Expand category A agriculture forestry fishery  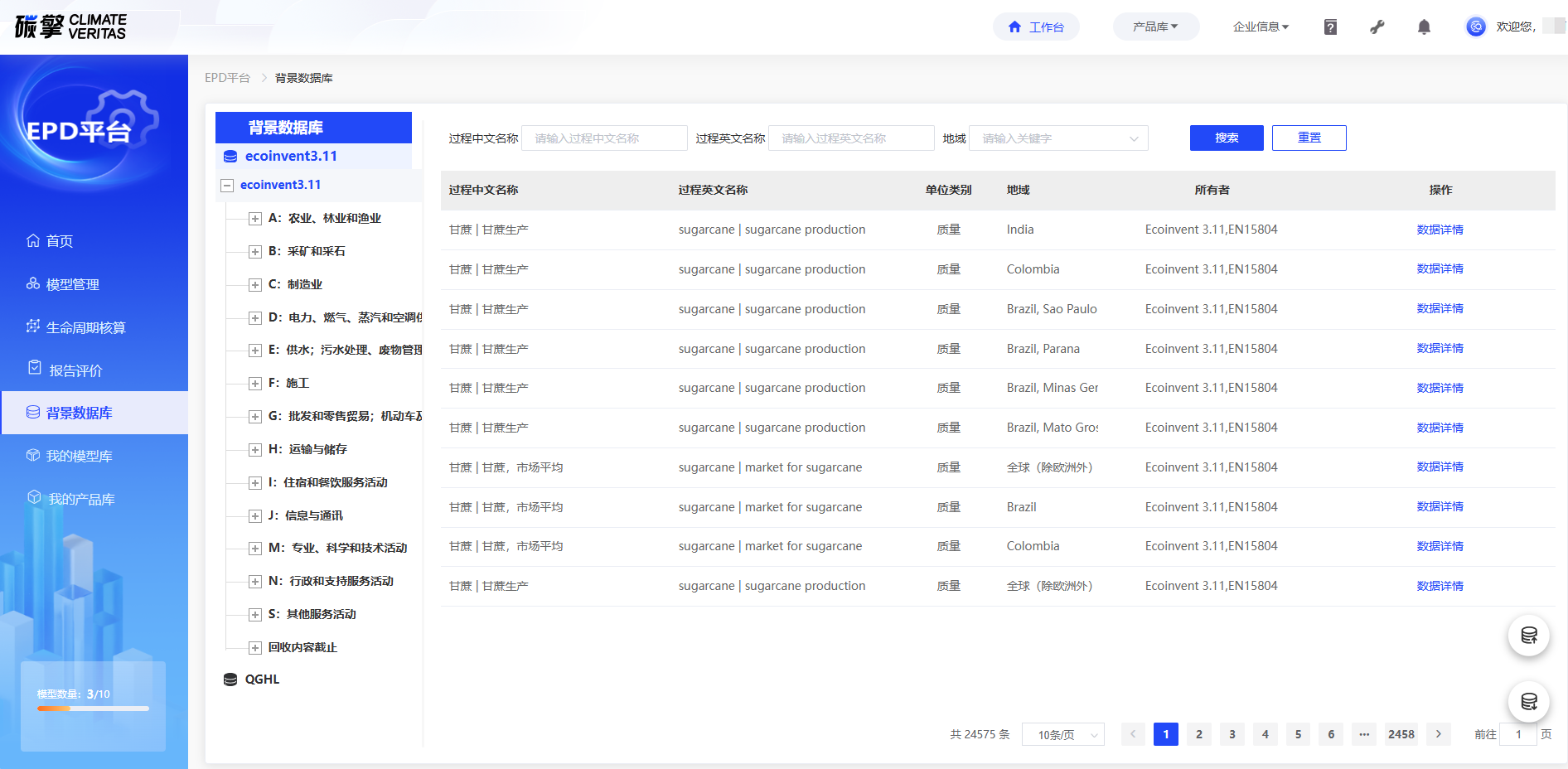point(255,219)
